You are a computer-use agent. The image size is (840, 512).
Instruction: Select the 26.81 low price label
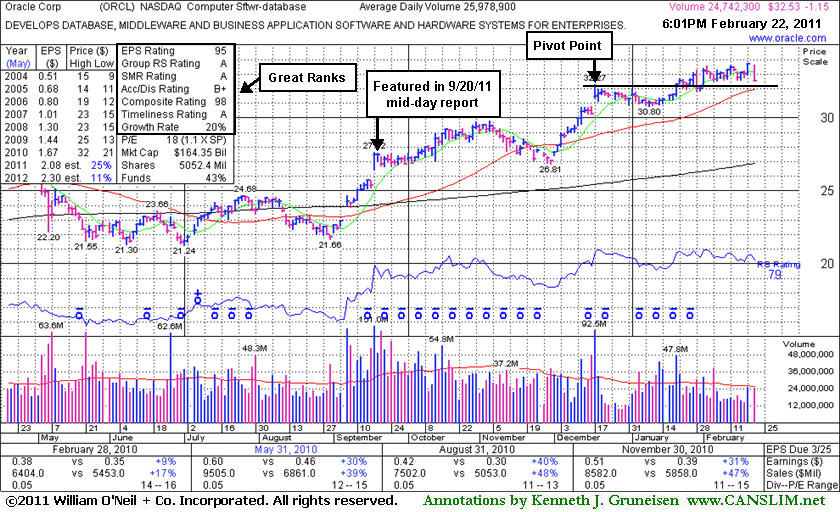click(x=550, y=169)
